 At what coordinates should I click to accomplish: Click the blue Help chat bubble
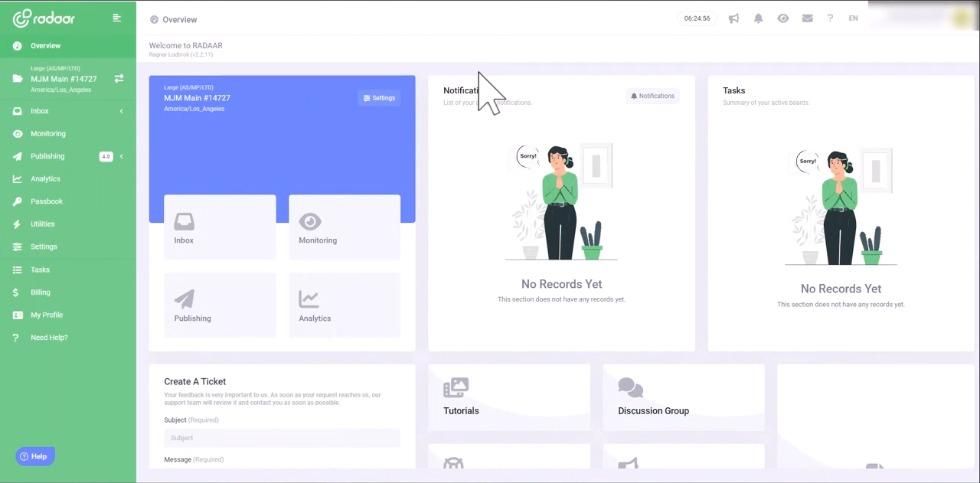[x=35, y=456]
